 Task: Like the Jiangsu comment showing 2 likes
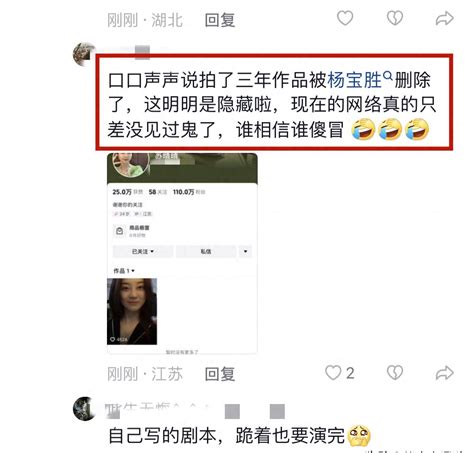[333, 373]
